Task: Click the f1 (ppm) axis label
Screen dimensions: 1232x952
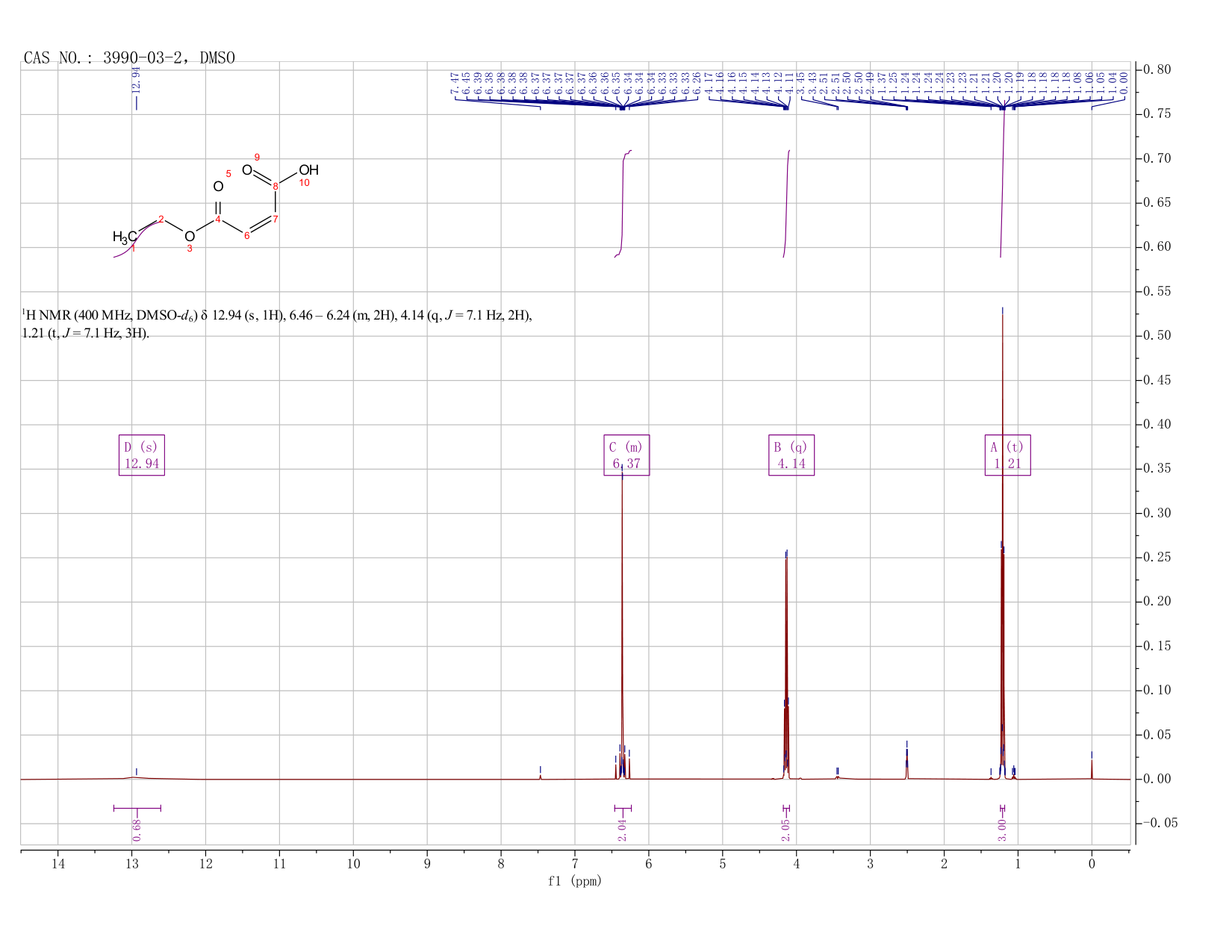Action: click(x=575, y=881)
